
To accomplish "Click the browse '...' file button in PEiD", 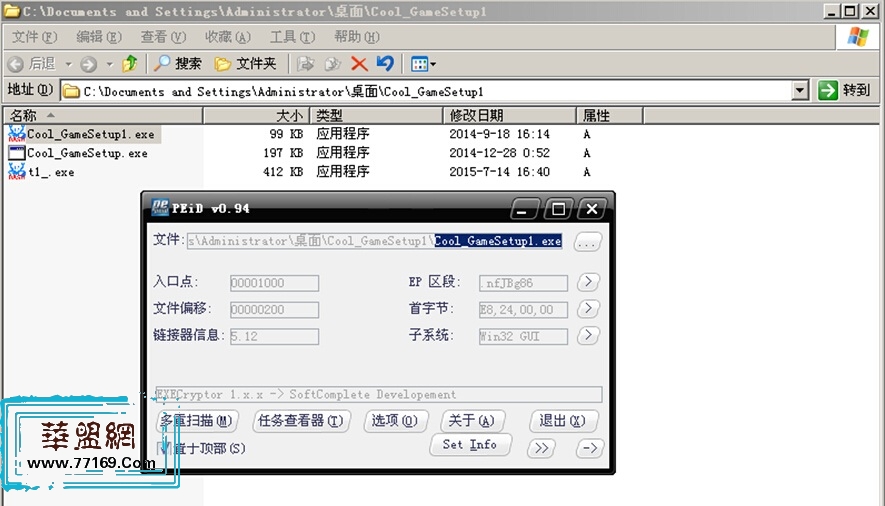I will pyautogui.click(x=588, y=241).
